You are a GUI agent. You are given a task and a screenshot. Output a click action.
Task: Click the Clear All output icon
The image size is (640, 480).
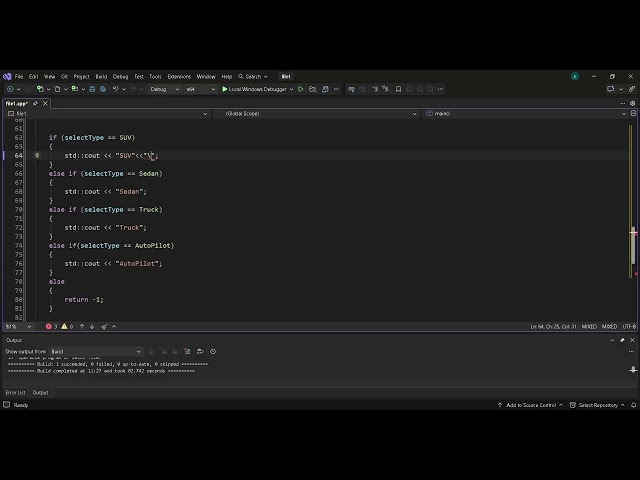187,351
